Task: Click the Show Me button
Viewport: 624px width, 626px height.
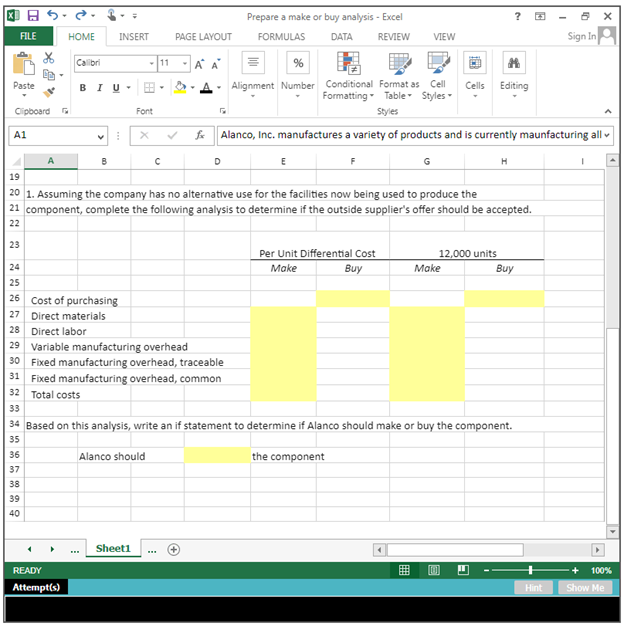Action: (585, 588)
